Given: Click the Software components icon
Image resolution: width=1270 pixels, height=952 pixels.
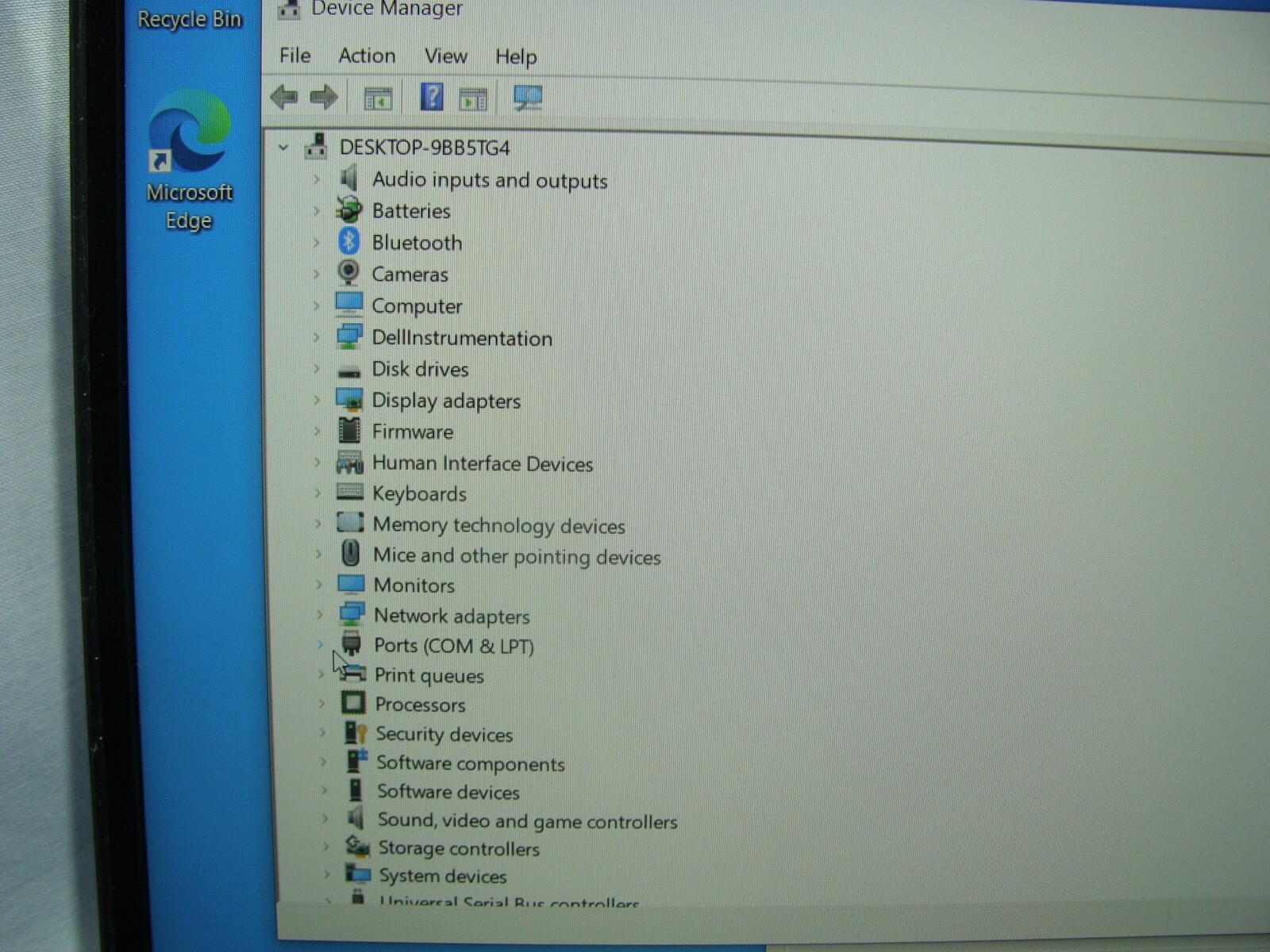Looking at the screenshot, I should click(356, 762).
